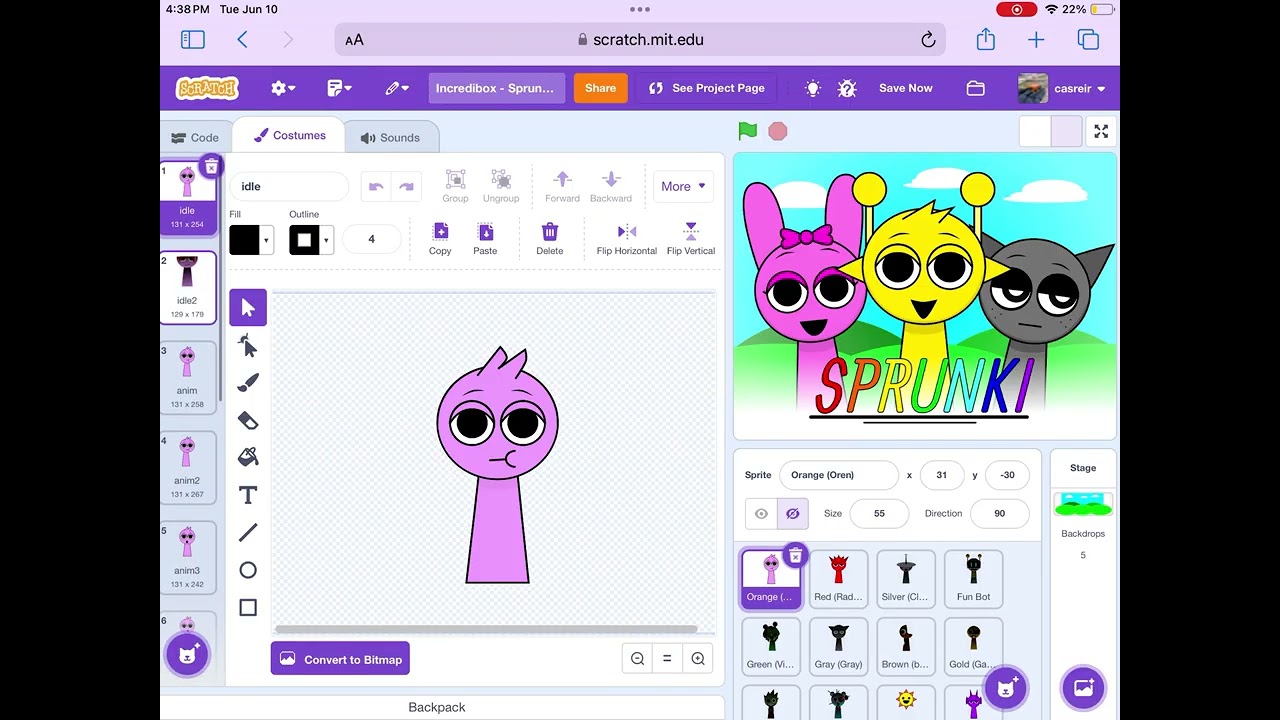Image resolution: width=1280 pixels, height=720 pixels.
Task: Click the Scratch logo
Action: coord(208,88)
